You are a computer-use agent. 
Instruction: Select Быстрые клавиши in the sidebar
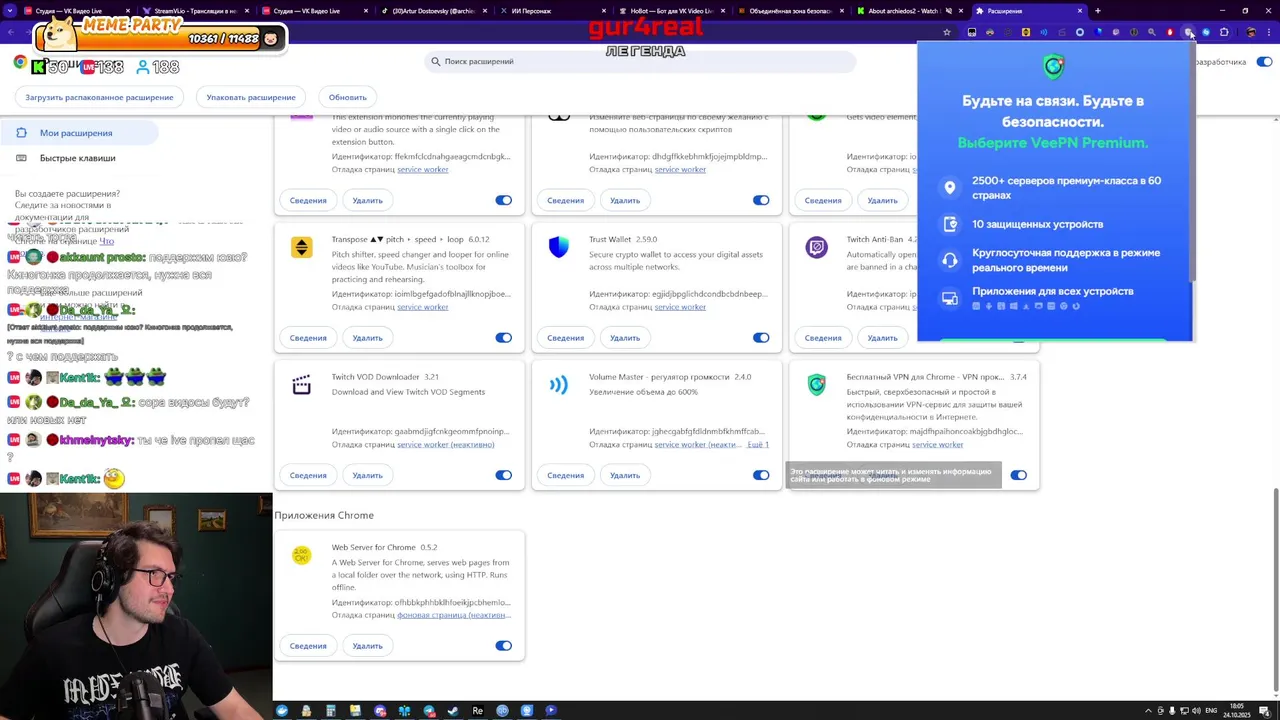pos(77,158)
